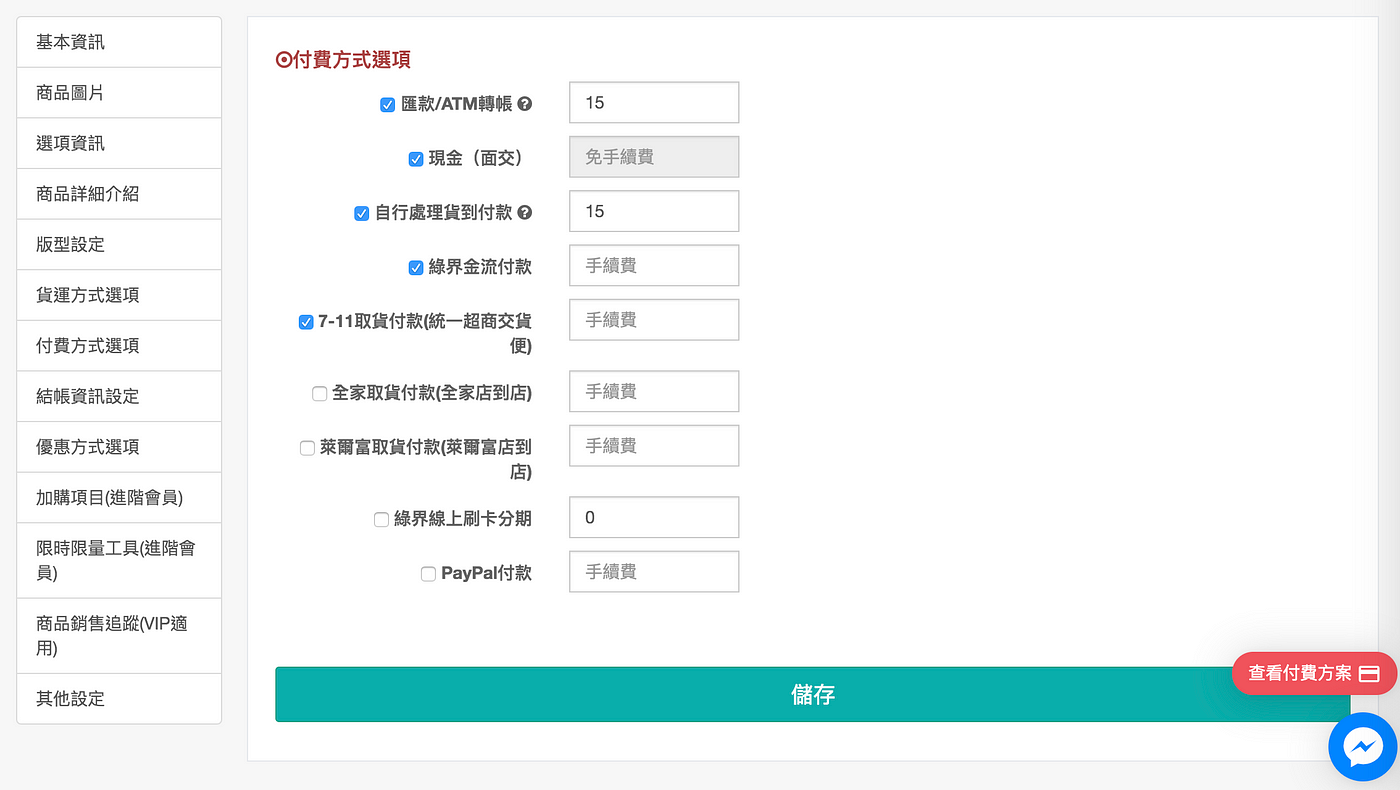The image size is (1400, 790).
Task: Go to 商品圖片 section
Action: click(x=119, y=93)
